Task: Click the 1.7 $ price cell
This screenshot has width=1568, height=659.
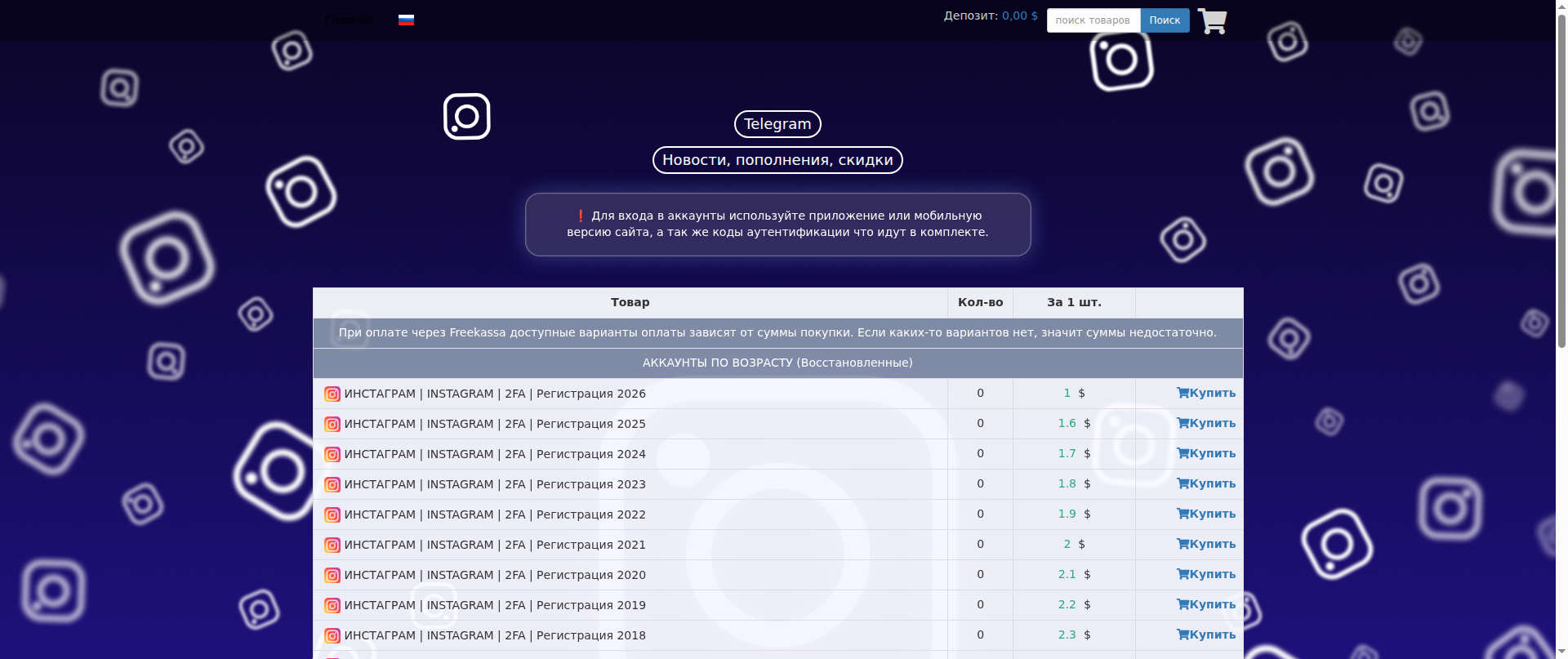Action: click(1074, 453)
